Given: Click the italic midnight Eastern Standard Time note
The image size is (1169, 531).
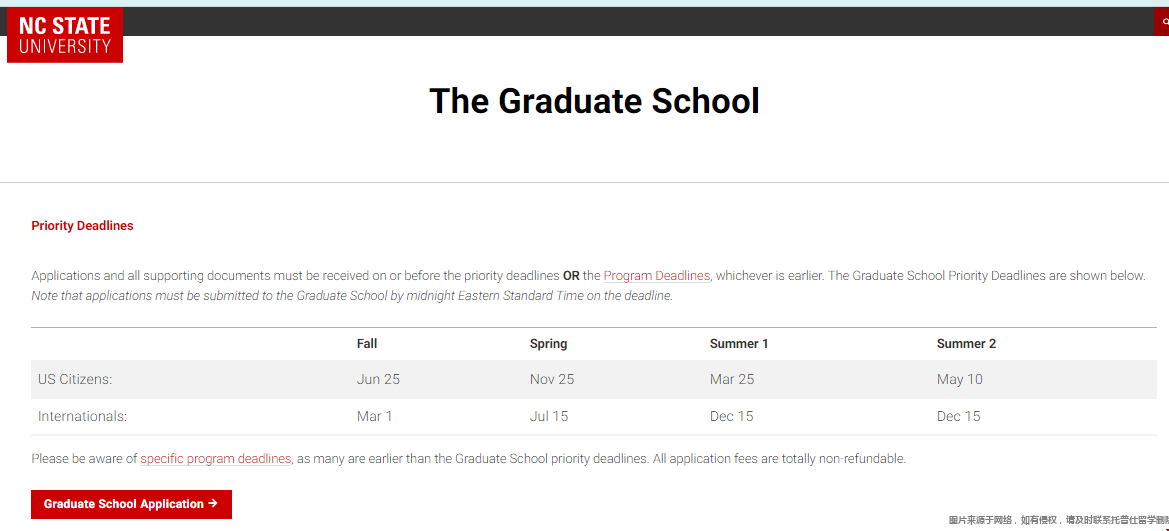Looking at the screenshot, I should [x=352, y=296].
